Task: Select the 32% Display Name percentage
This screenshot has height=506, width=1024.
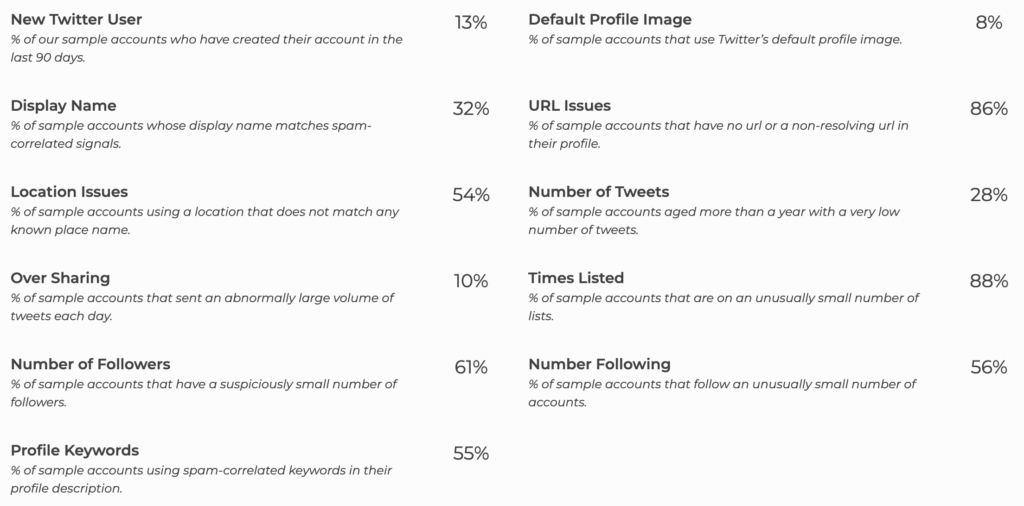Action: tap(470, 109)
